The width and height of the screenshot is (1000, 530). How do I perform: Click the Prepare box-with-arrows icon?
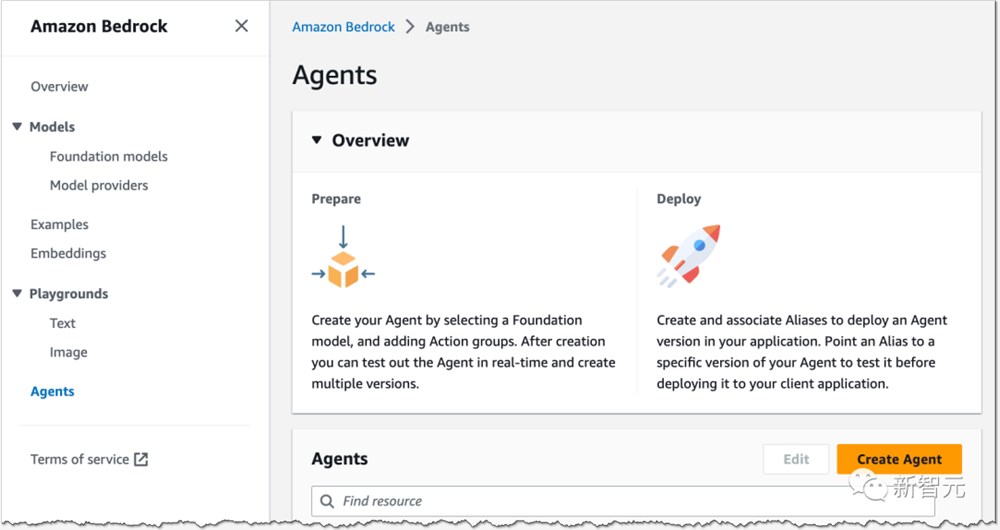(x=343, y=256)
